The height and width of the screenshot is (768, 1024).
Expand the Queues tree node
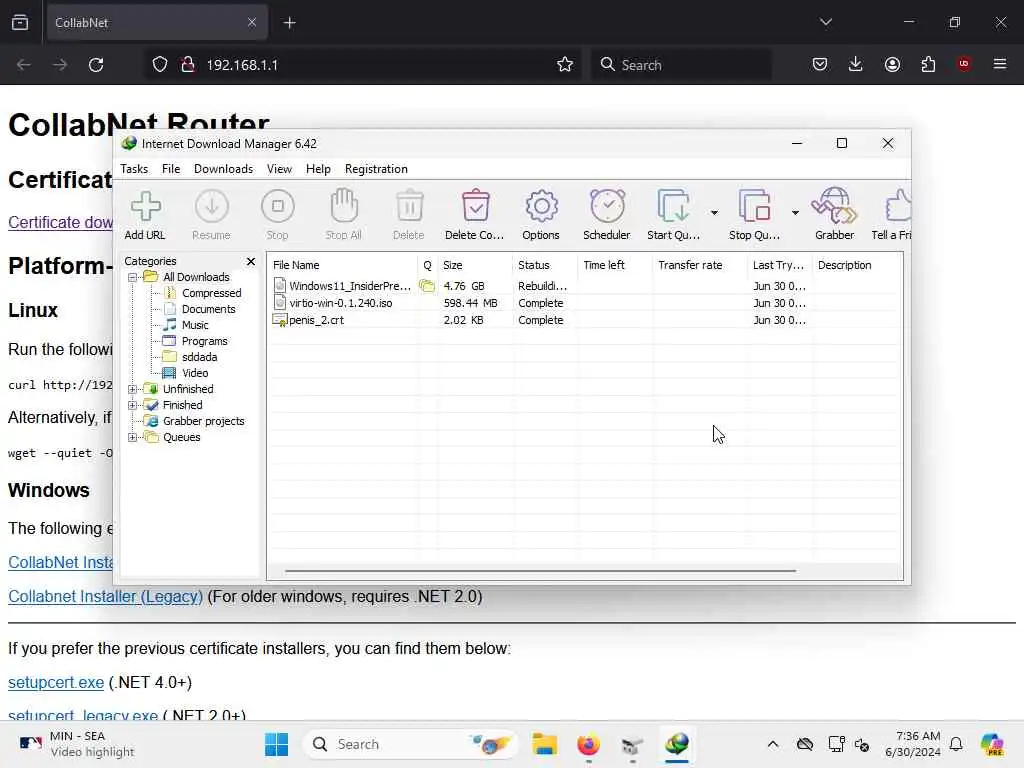coord(133,438)
